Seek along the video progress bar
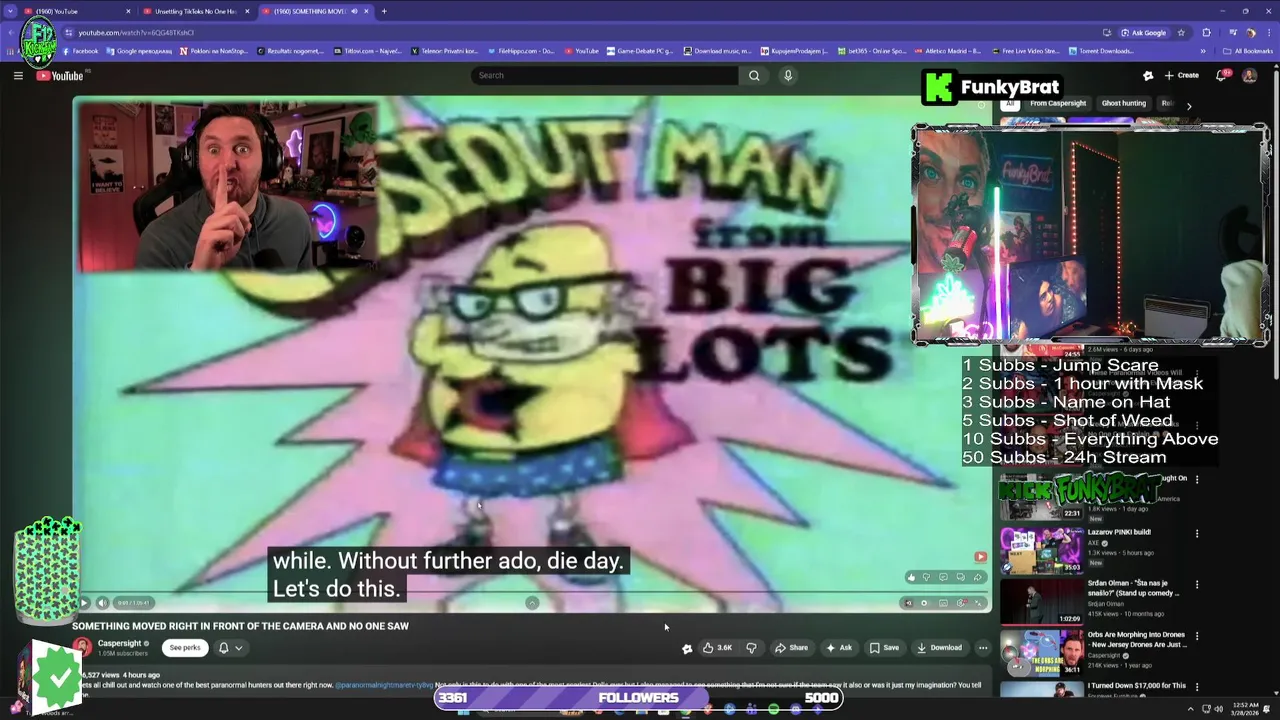The width and height of the screenshot is (1280, 720). 530,593
